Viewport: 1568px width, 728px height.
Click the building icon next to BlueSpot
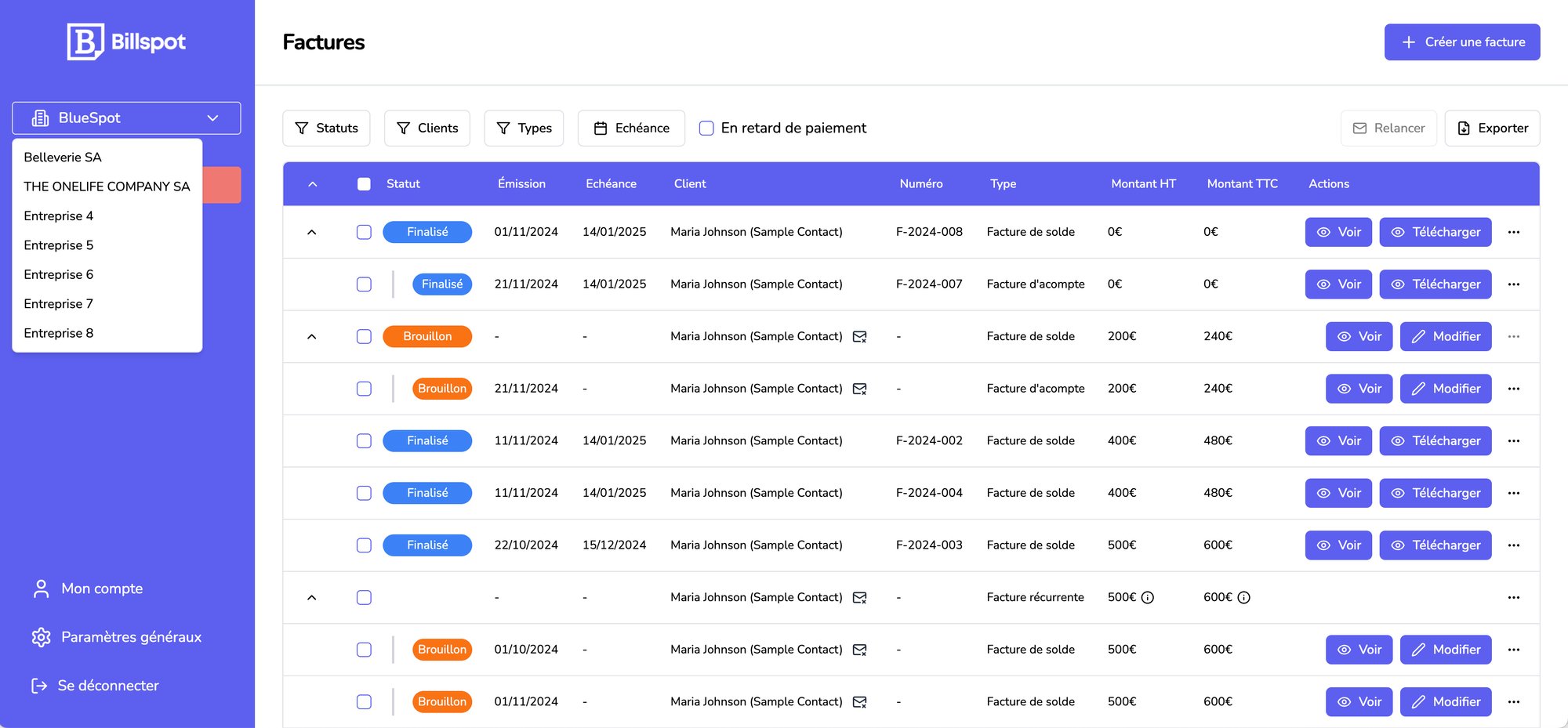point(40,118)
